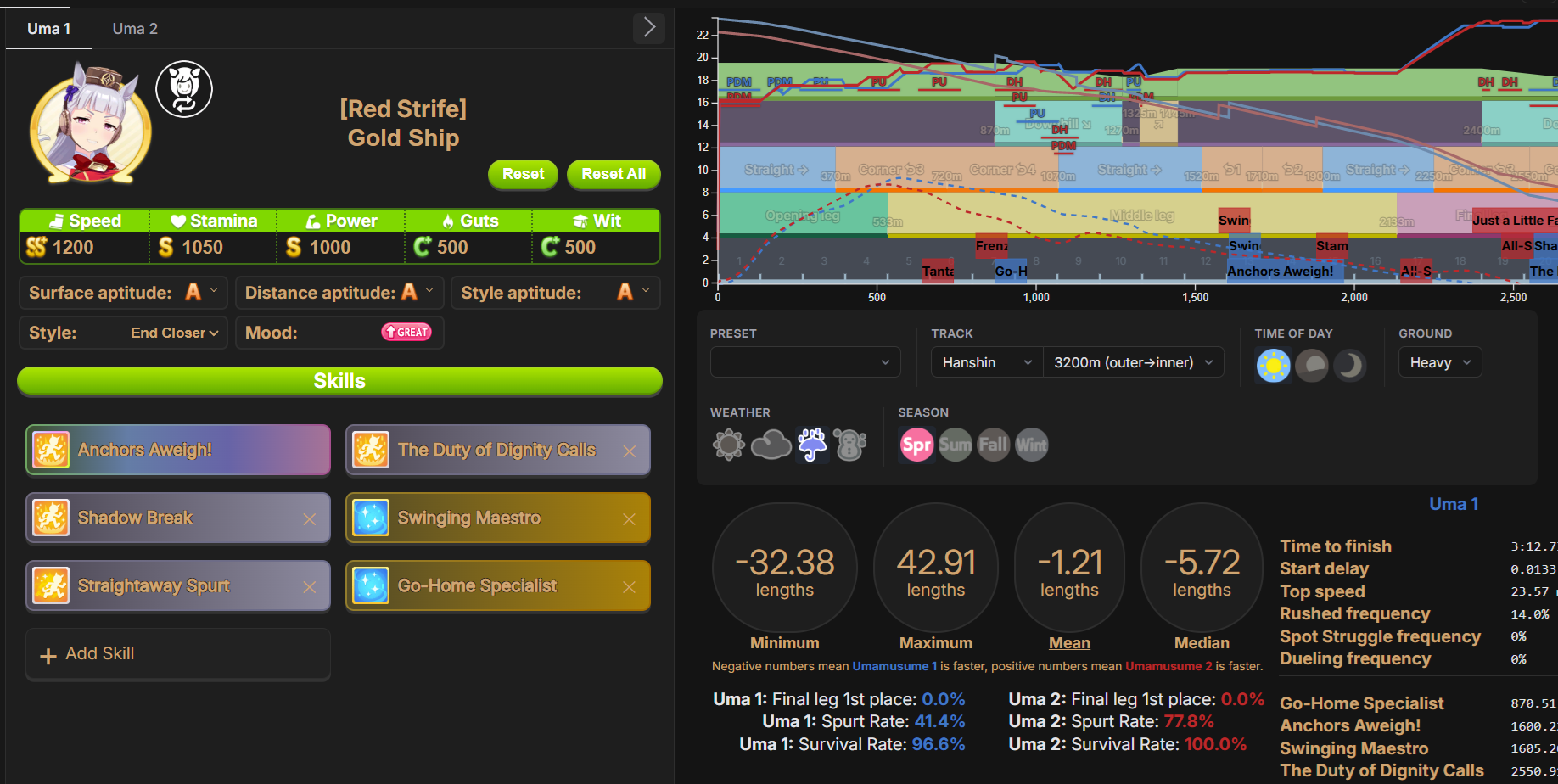Edit the Guts value 500
Viewport: 1558px width, 784px height.
pyautogui.click(x=452, y=247)
